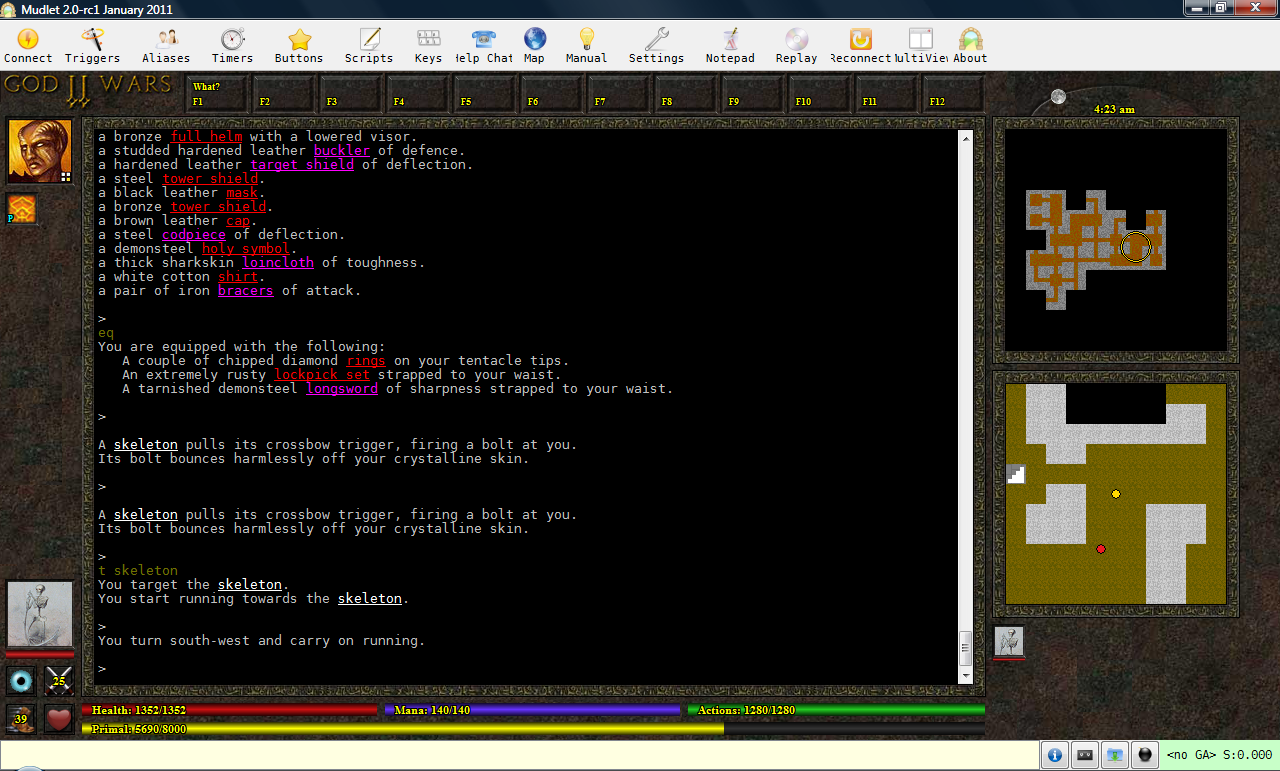Click the 'buckler' item link
1280x771 pixels.
click(x=342, y=151)
